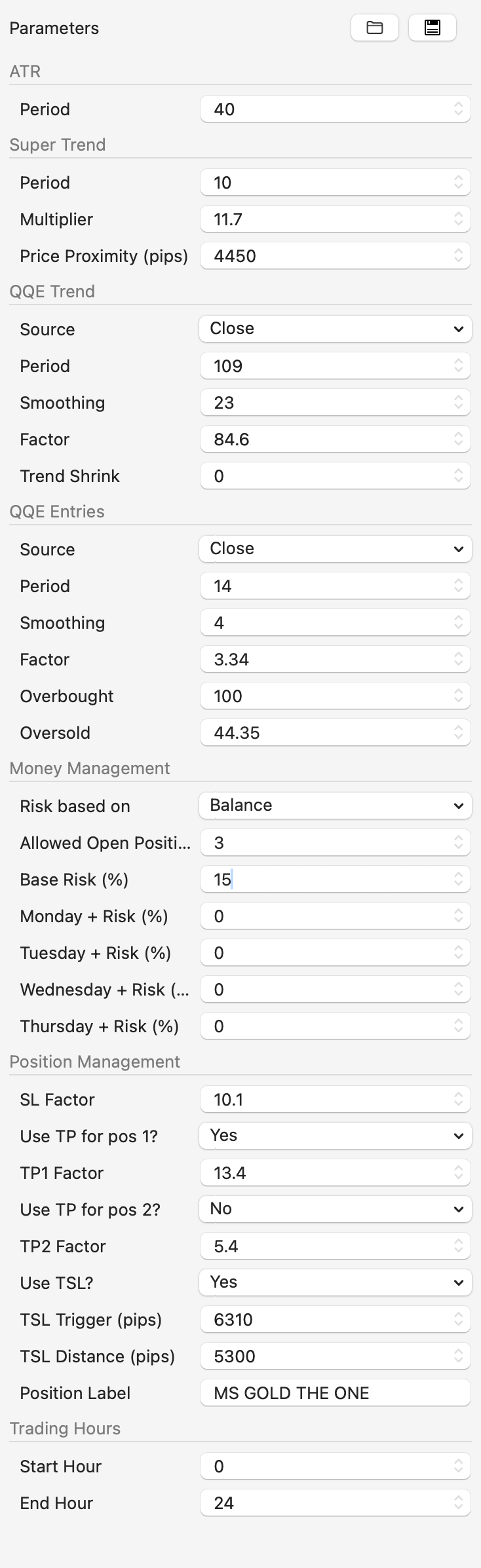Expand the Risk based on dropdown

click(335, 805)
